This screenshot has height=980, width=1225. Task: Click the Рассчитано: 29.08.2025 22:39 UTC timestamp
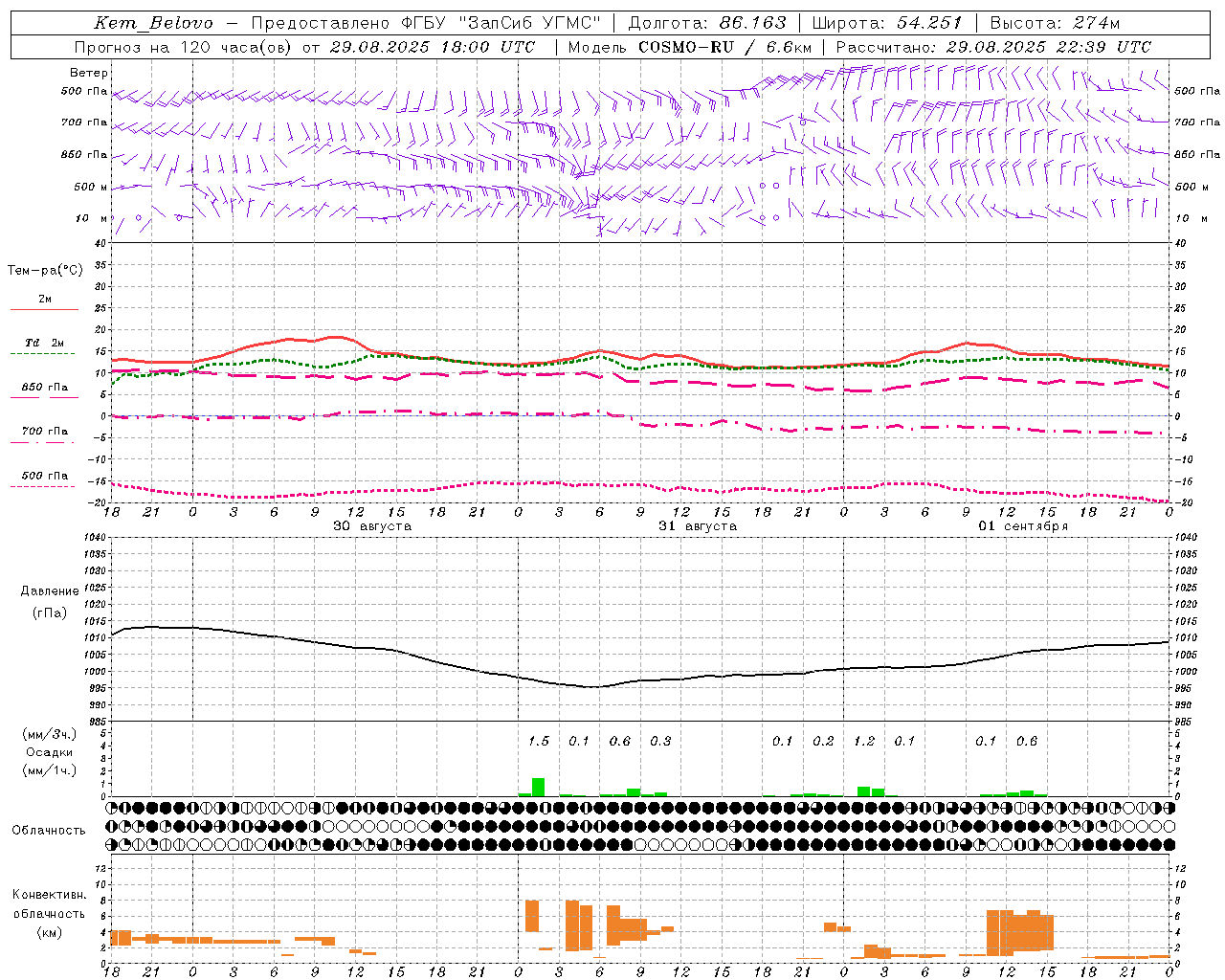pos(993,47)
